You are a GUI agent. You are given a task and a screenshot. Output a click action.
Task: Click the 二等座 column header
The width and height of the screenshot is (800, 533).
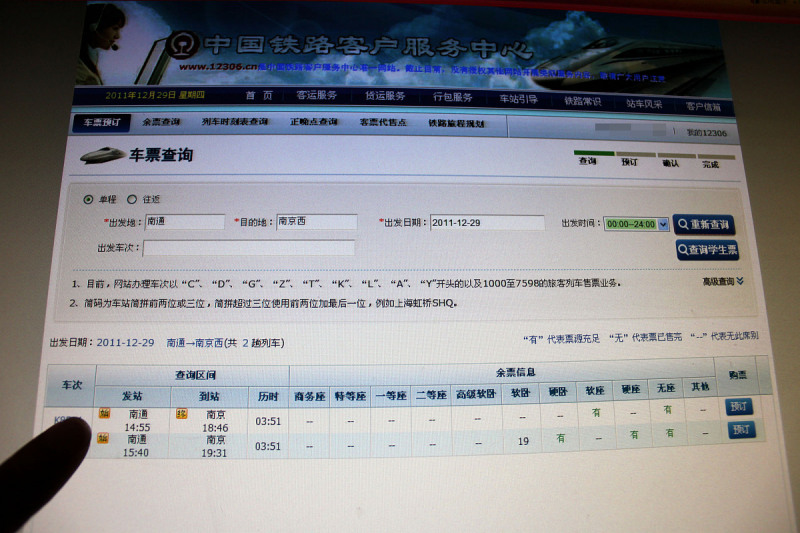tap(431, 394)
